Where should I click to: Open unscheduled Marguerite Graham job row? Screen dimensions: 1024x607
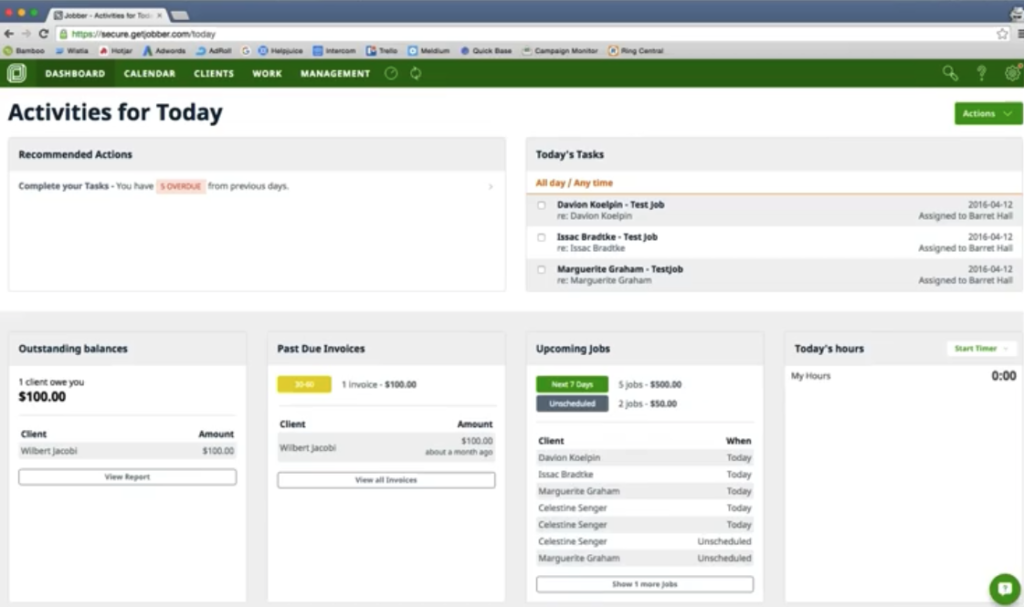[645, 558]
